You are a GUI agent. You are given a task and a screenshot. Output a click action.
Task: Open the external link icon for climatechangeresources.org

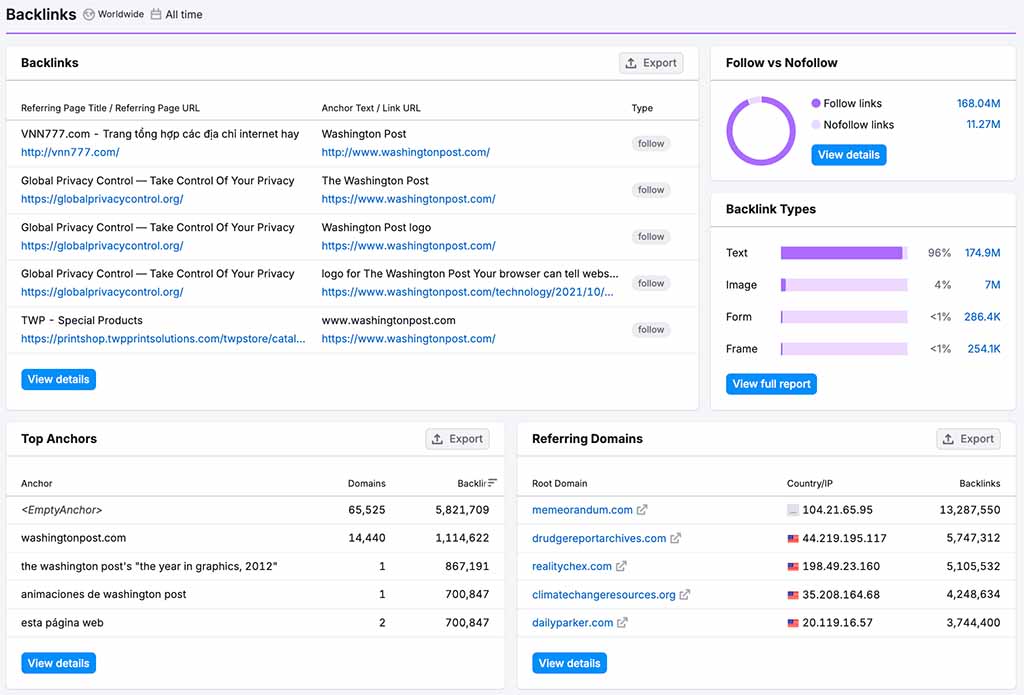click(684, 594)
